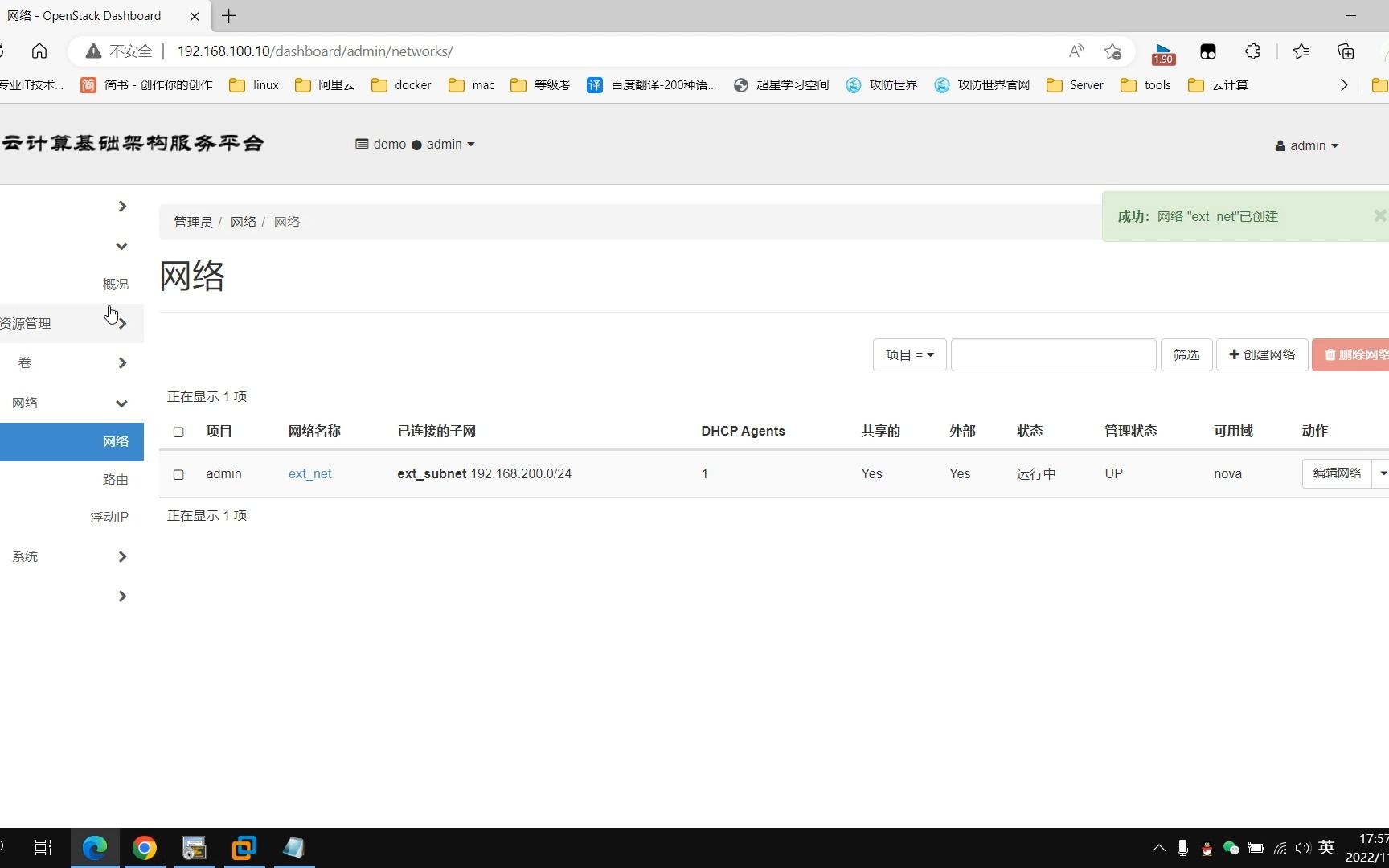Open the Collections icon

tap(1346, 51)
